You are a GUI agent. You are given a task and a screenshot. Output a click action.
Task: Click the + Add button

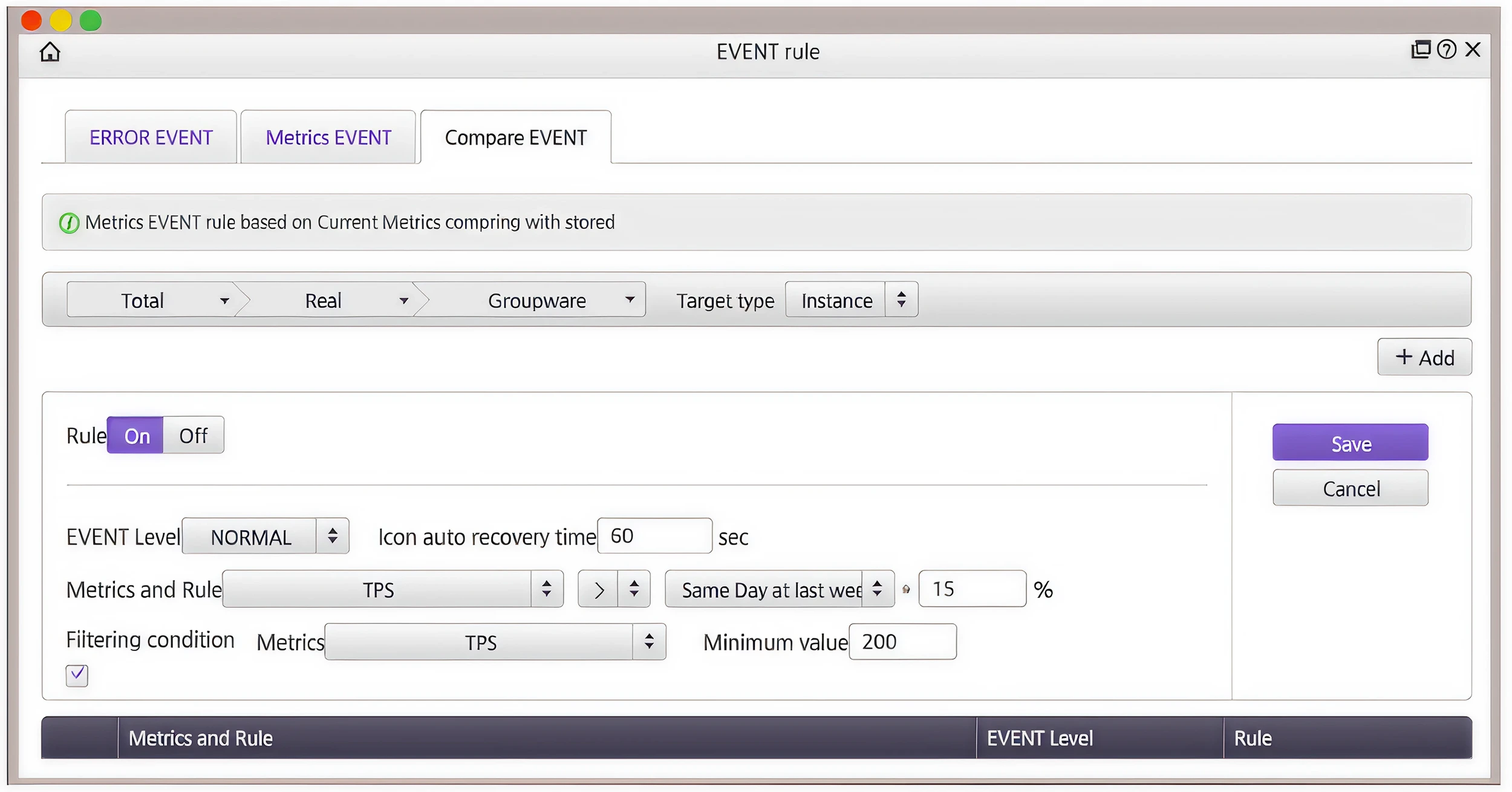click(1425, 358)
